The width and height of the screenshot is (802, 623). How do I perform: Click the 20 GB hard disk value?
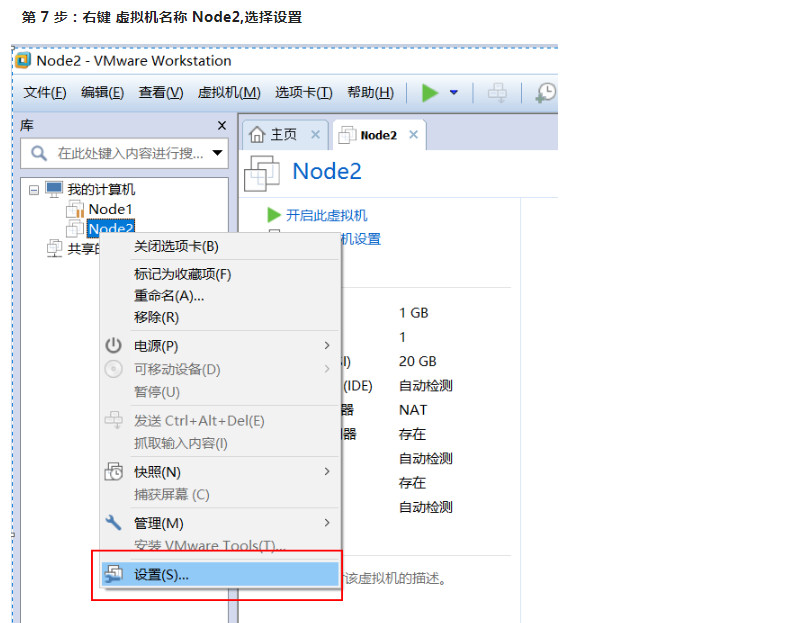tap(417, 362)
